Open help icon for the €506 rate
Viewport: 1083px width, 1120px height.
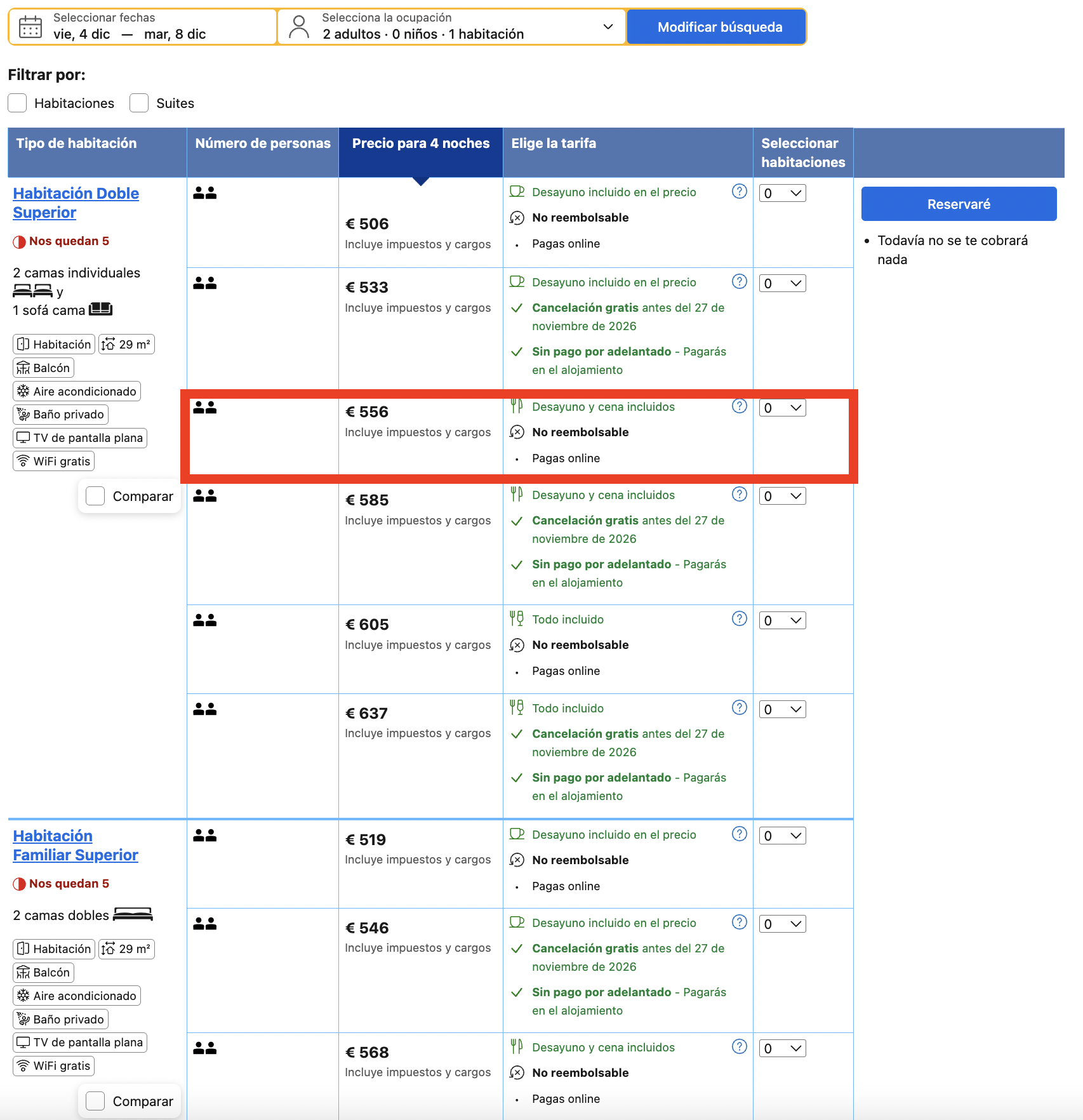(739, 191)
